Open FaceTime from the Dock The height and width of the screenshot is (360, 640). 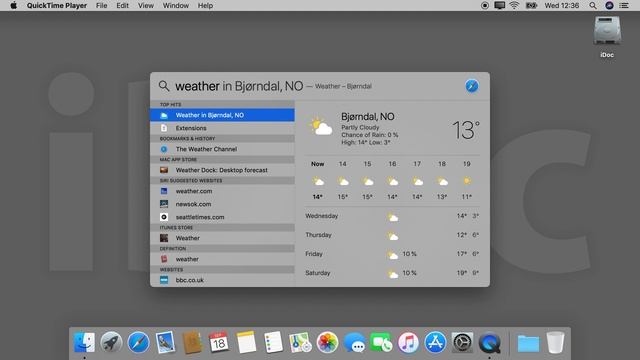[381, 342]
